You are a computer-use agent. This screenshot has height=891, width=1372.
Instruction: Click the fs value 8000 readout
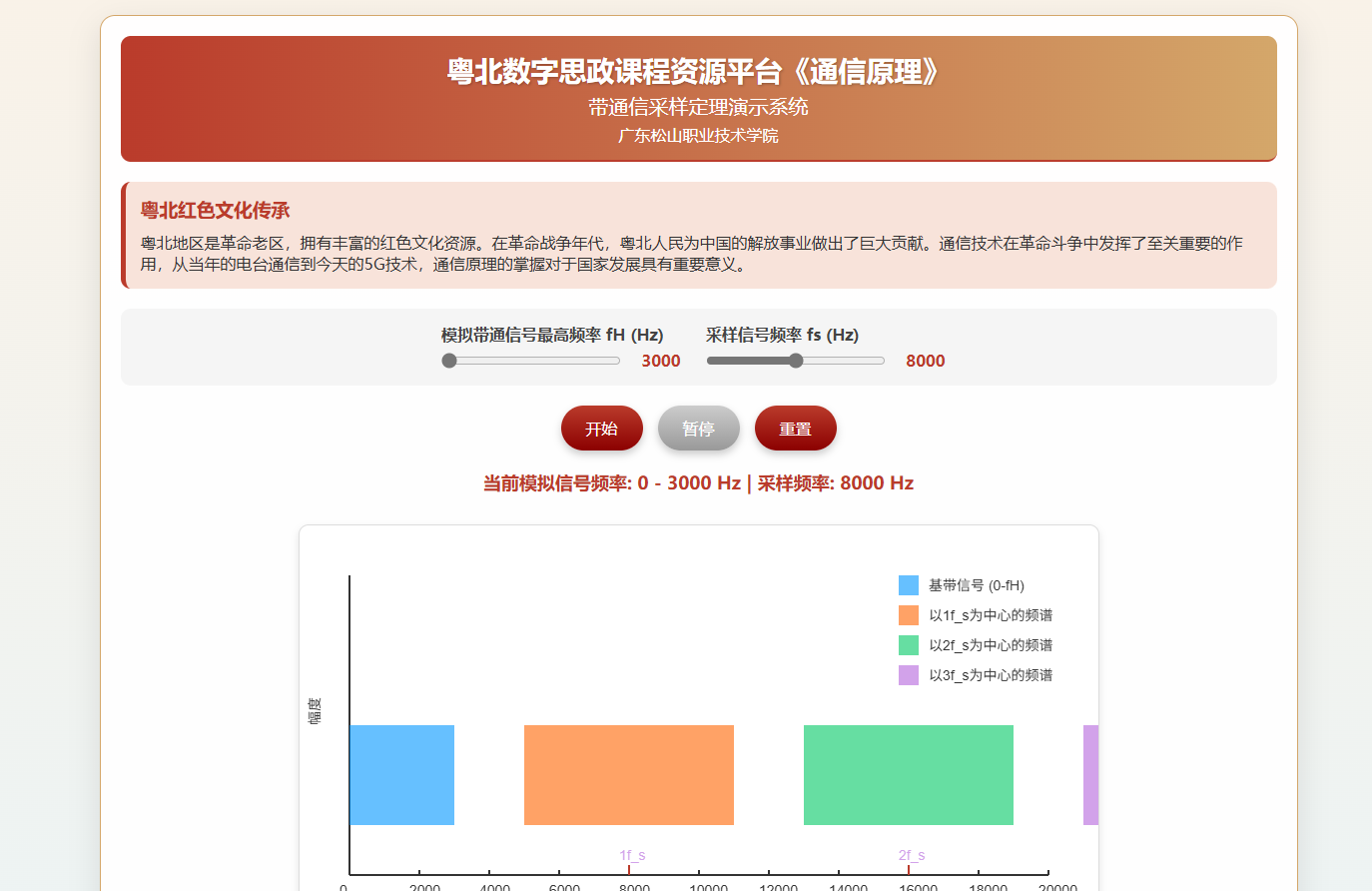click(925, 362)
